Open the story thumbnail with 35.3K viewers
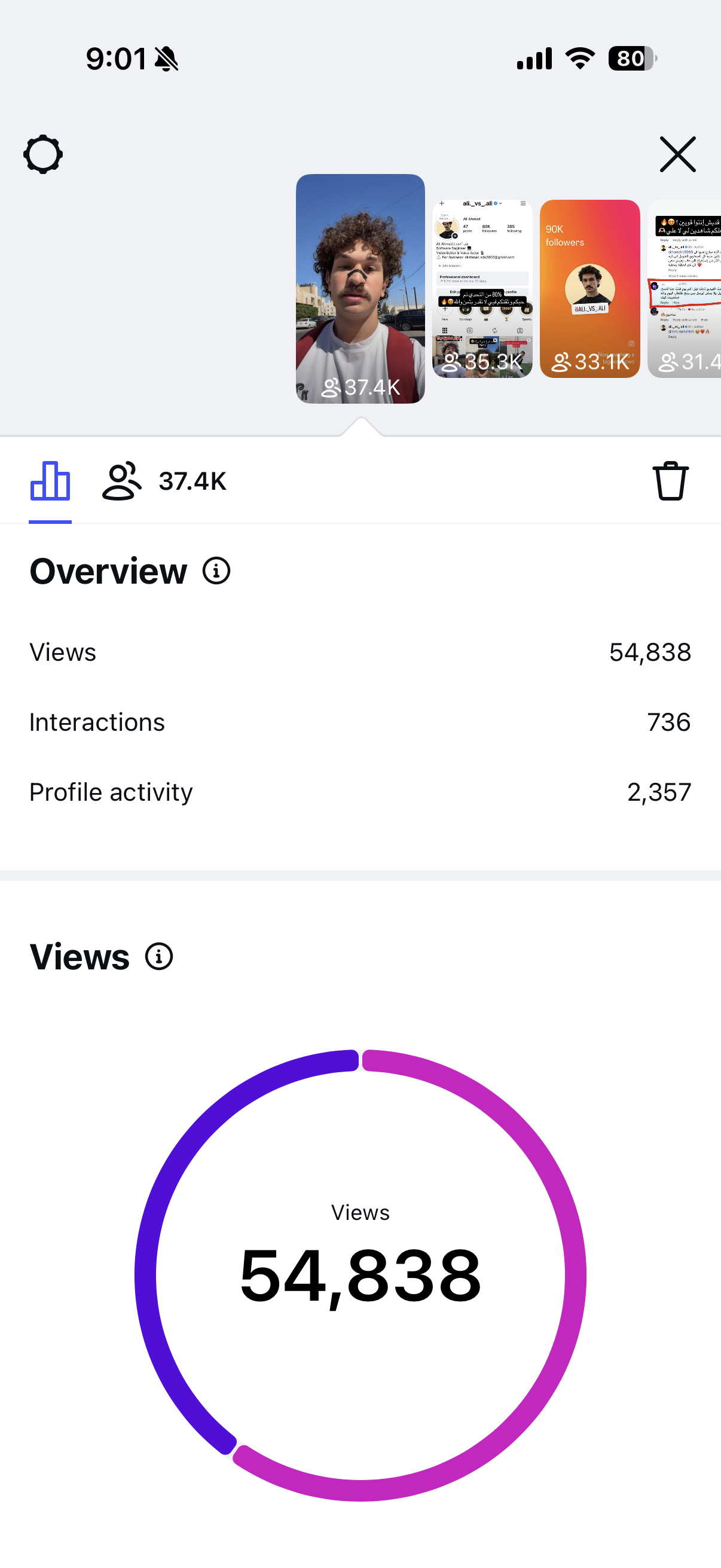The image size is (721, 1568). (x=482, y=288)
